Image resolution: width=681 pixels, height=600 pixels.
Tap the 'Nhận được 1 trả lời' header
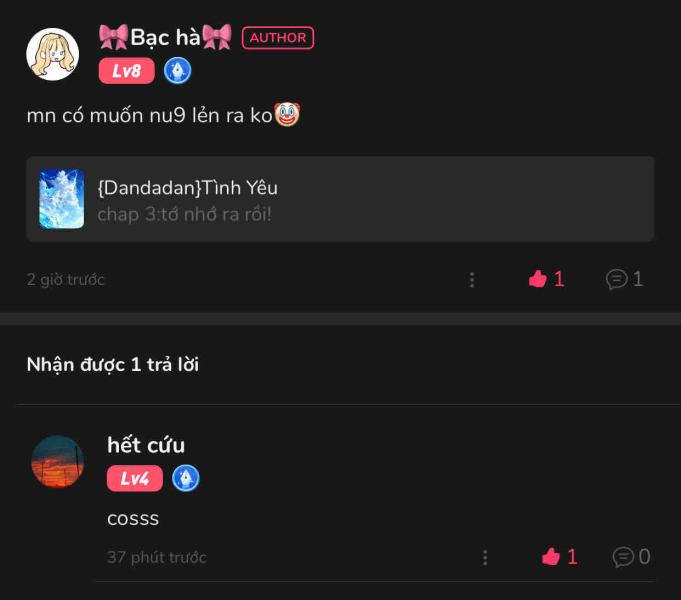112,365
